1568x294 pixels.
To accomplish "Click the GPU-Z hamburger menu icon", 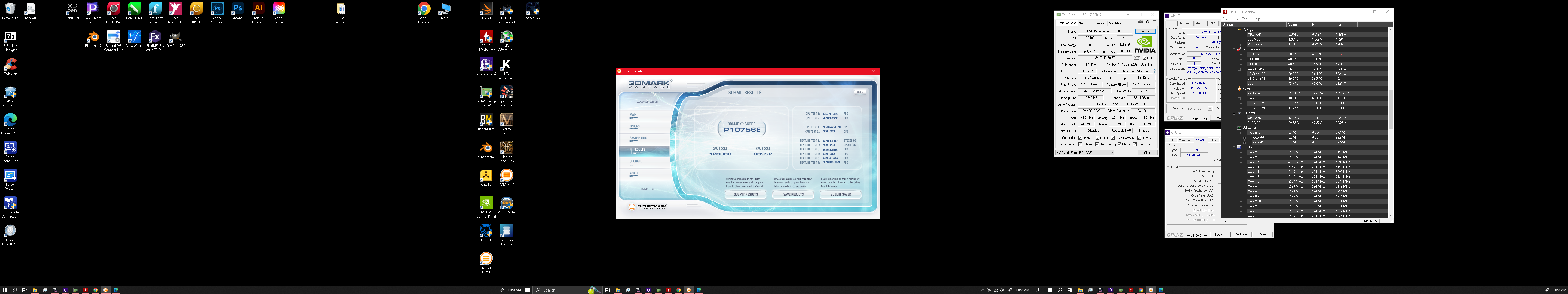I will click(1155, 22).
